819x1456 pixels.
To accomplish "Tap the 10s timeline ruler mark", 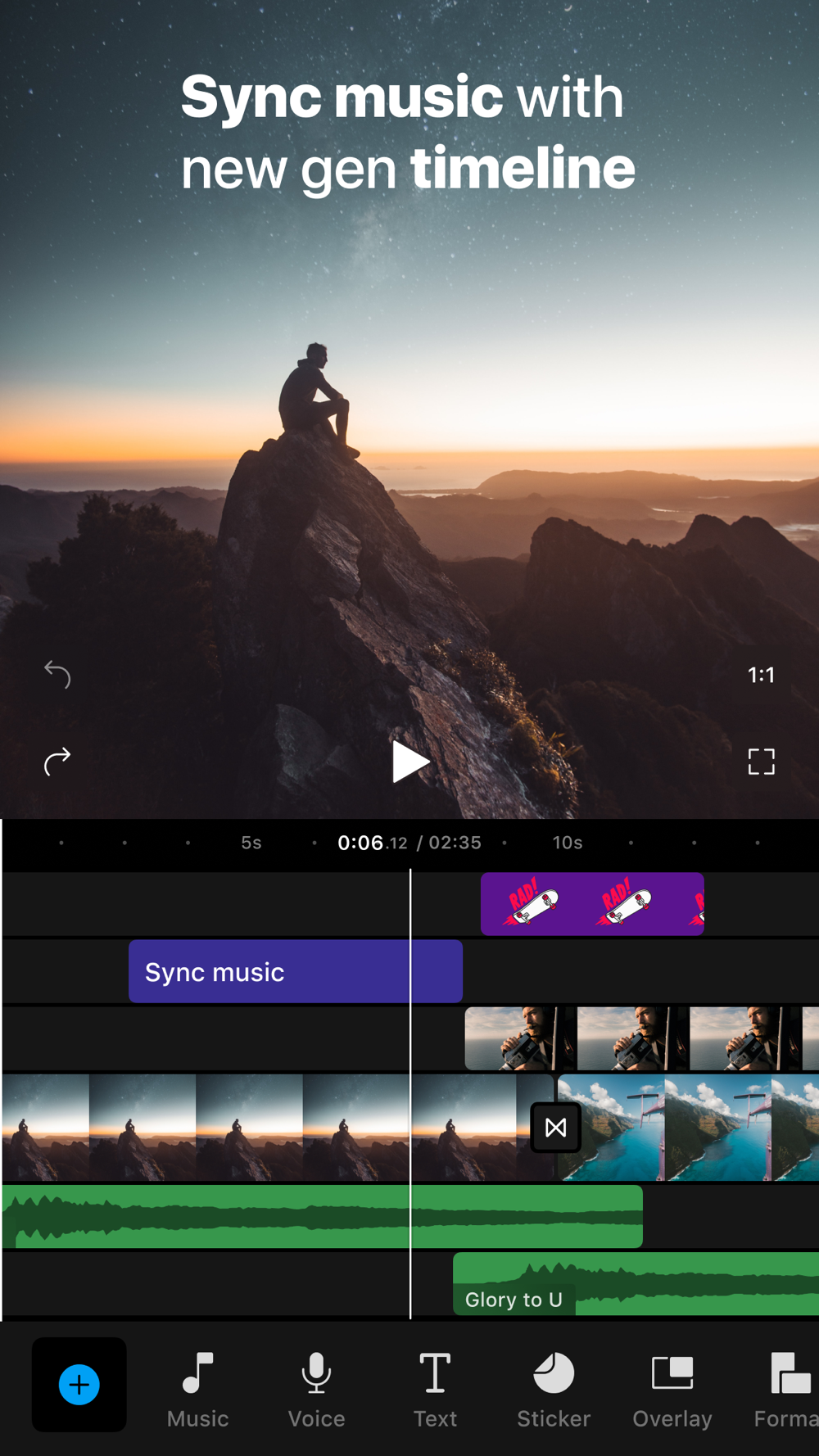I will click(x=568, y=843).
